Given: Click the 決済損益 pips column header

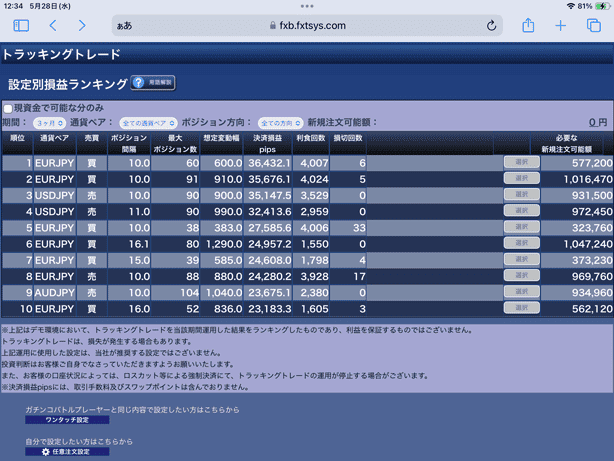Looking at the screenshot, I should tap(267, 143).
